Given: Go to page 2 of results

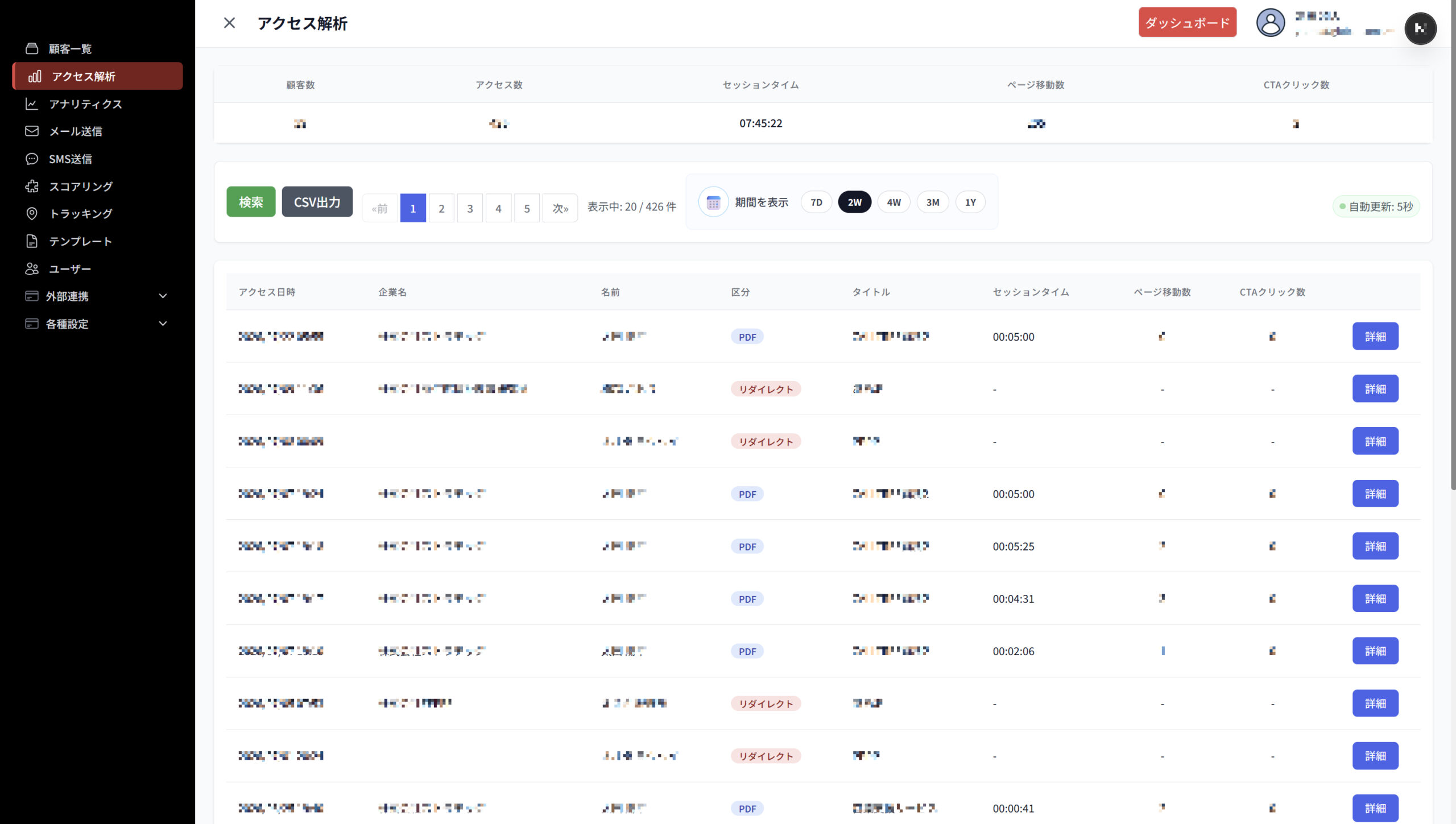Looking at the screenshot, I should click(441, 208).
